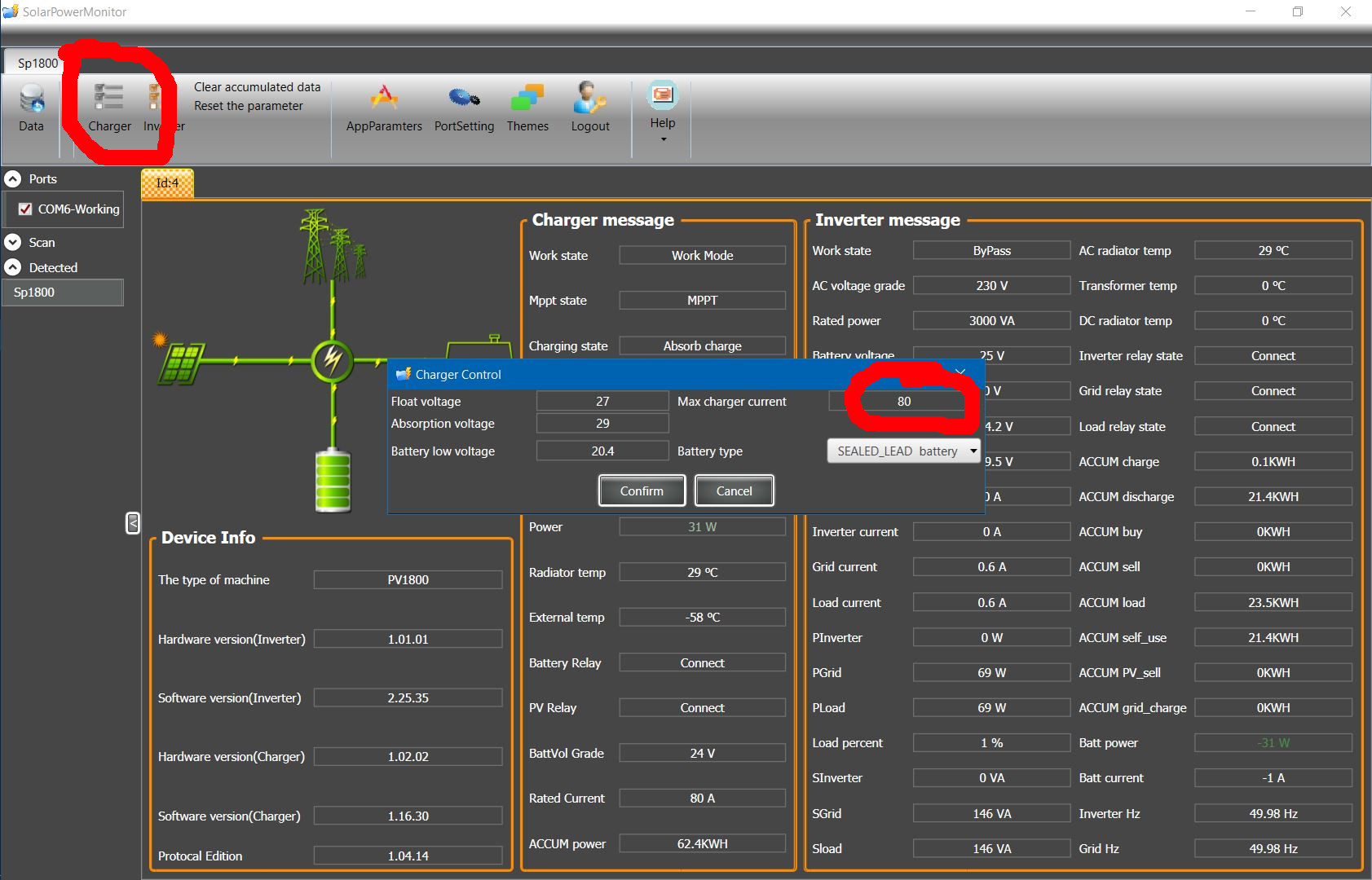Open the PortSetting tool
Image resolution: width=1372 pixels, height=880 pixels.
tap(464, 107)
